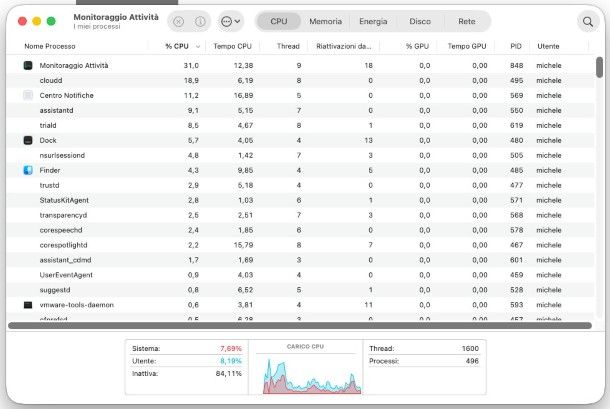Viewport: 610px width, 409px height.
Task: Switch to the CPU tab
Action: click(x=279, y=21)
